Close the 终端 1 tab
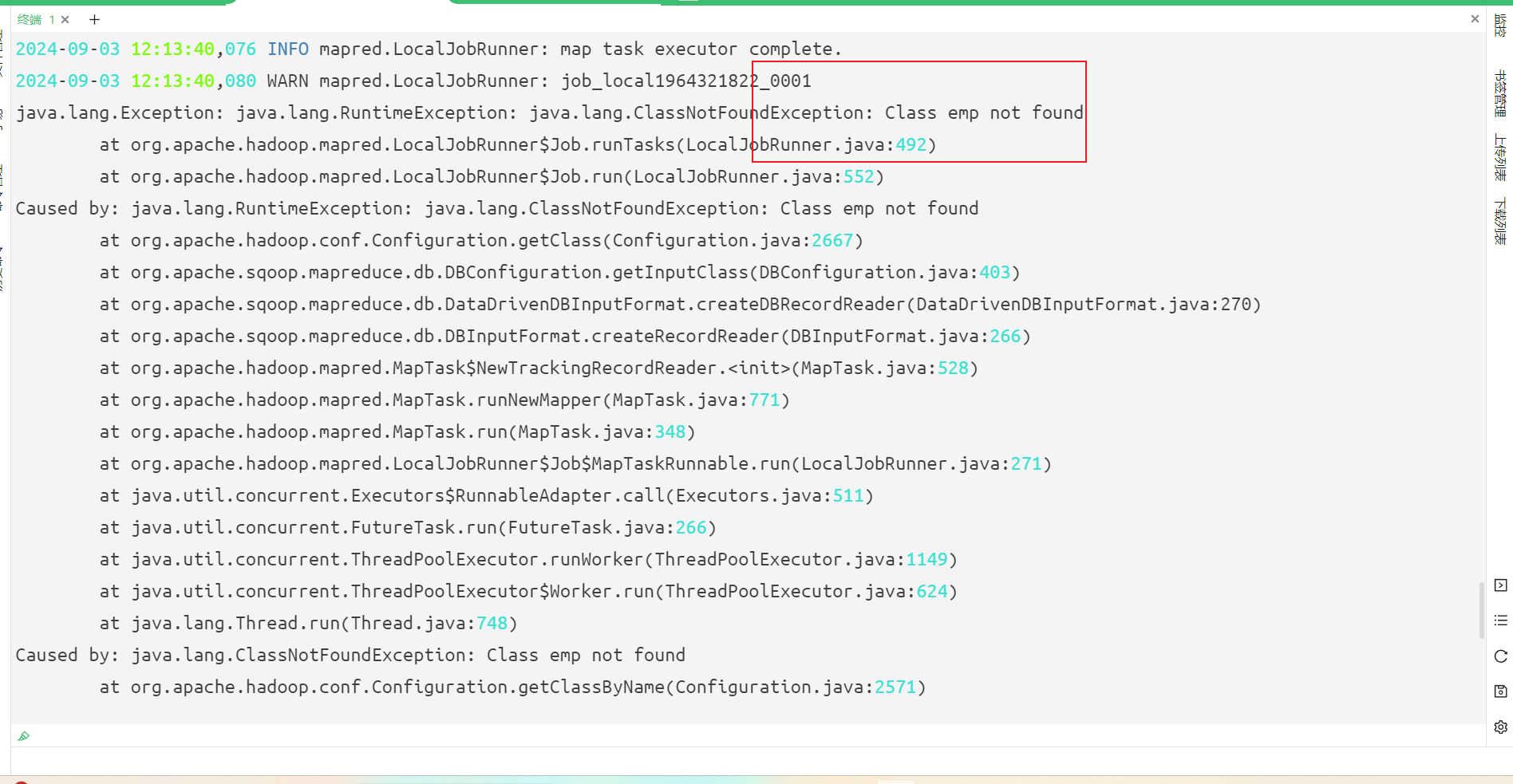 pos(65,19)
